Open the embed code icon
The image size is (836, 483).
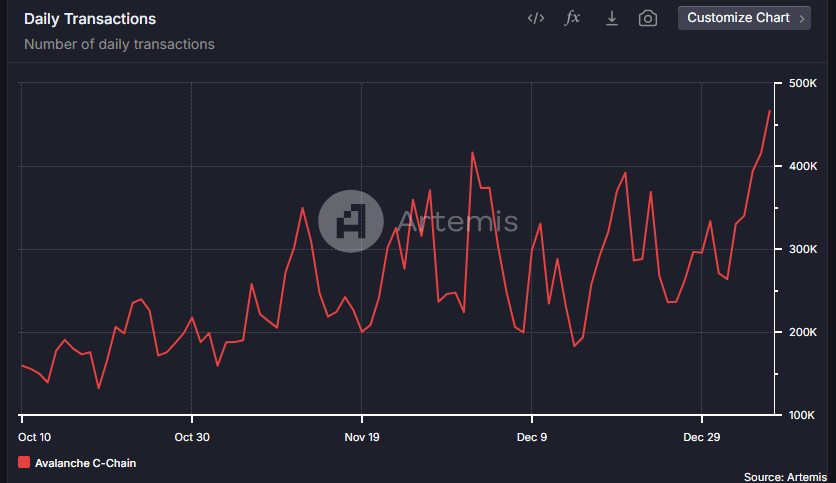tap(536, 18)
